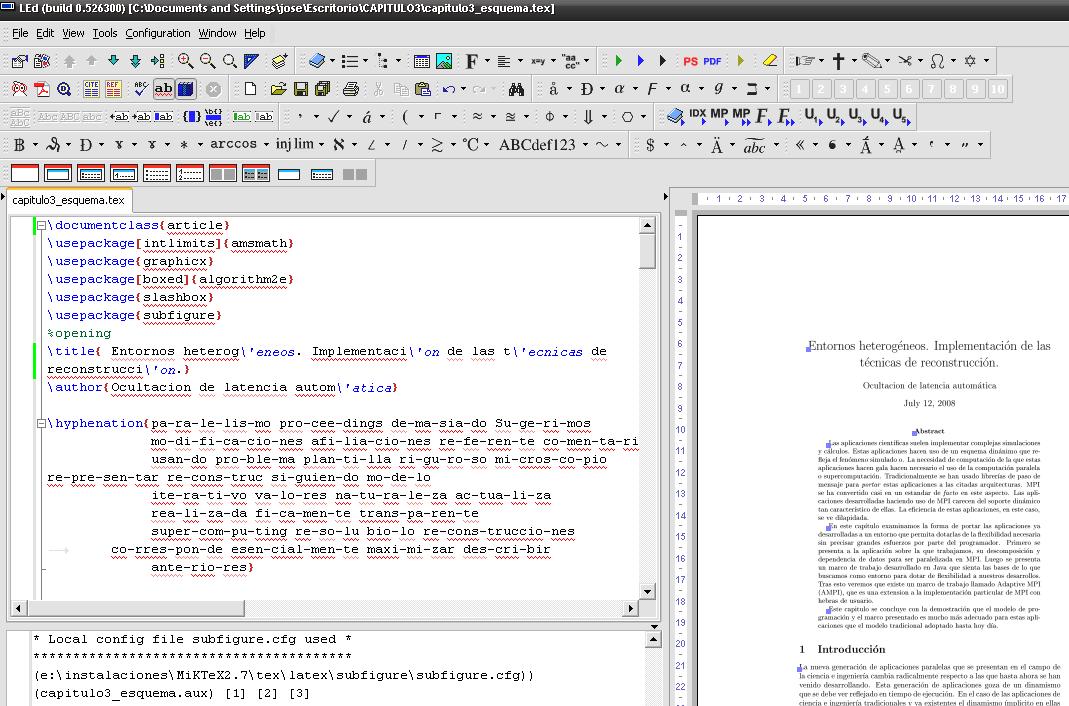Collapse the \hyphenation fold block

(x=42, y=424)
